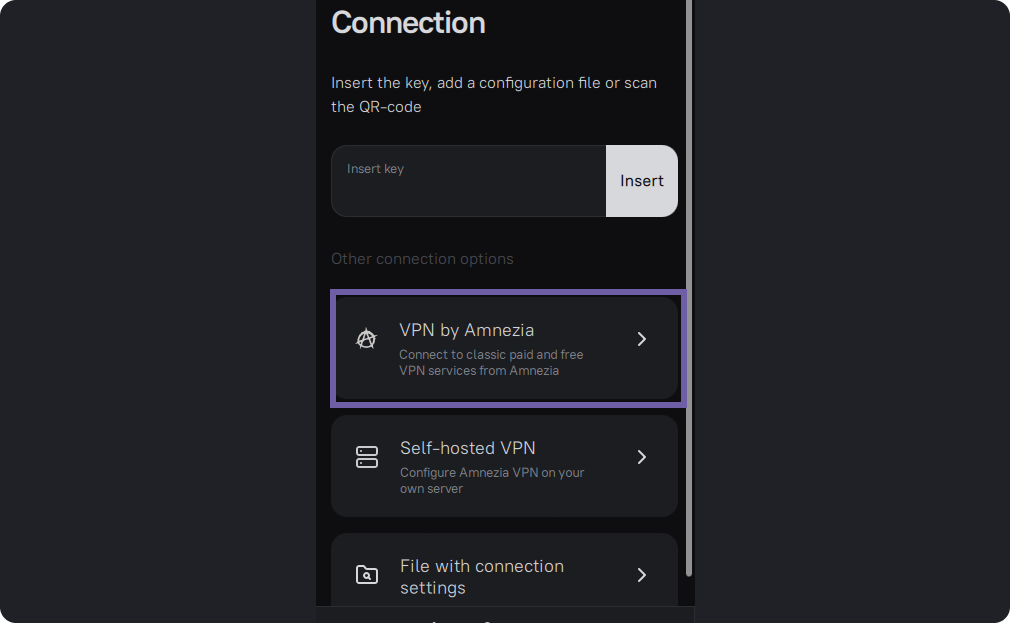
Task: Click the 'Insert the key, add a configuration' instructions
Action: pyautogui.click(x=494, y=95)
